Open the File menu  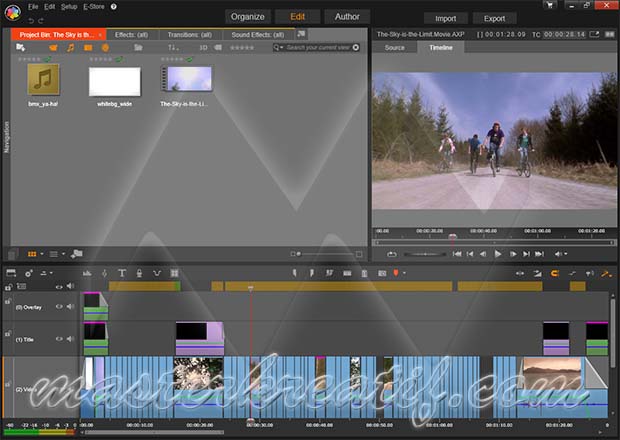pyautogui.click(x=33, y=7)
